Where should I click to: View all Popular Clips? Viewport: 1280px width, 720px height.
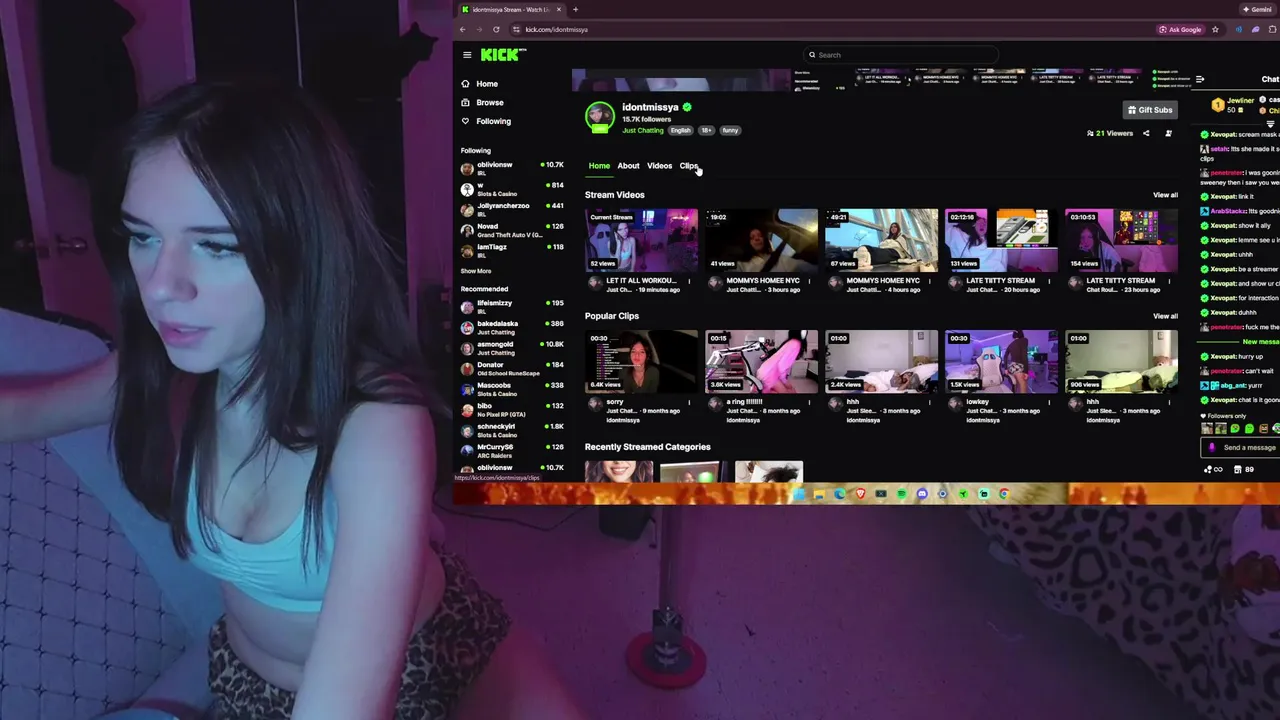[x=1165, y=316]
